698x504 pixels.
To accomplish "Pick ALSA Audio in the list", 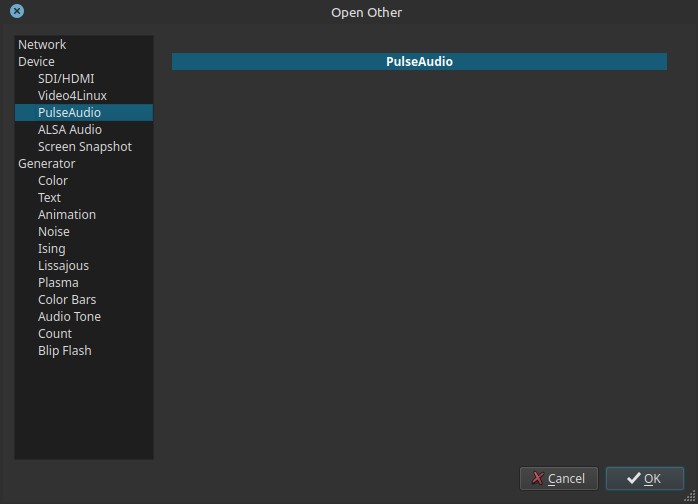I will [69, 130].
